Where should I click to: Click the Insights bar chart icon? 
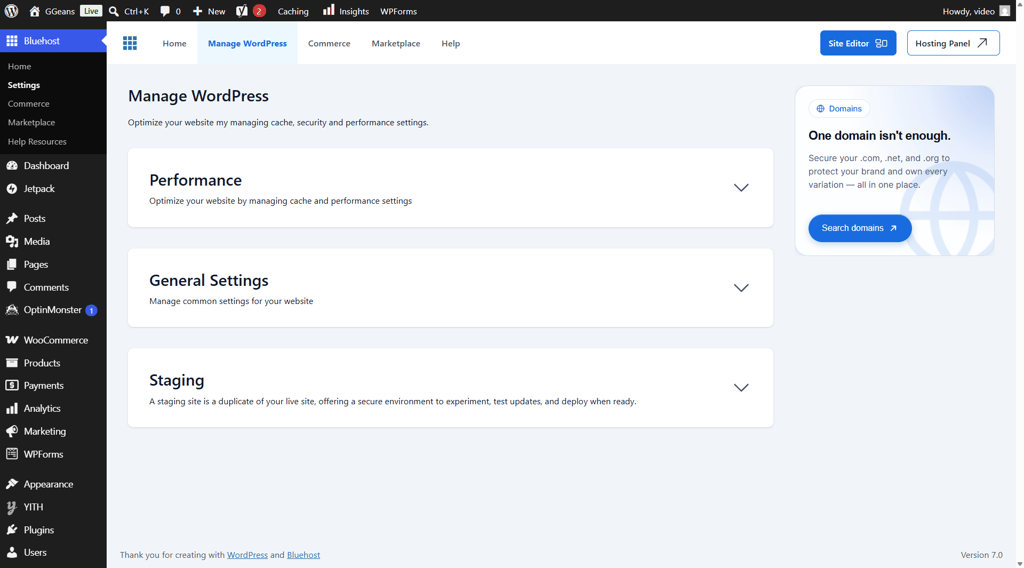[x=328, y=10]
